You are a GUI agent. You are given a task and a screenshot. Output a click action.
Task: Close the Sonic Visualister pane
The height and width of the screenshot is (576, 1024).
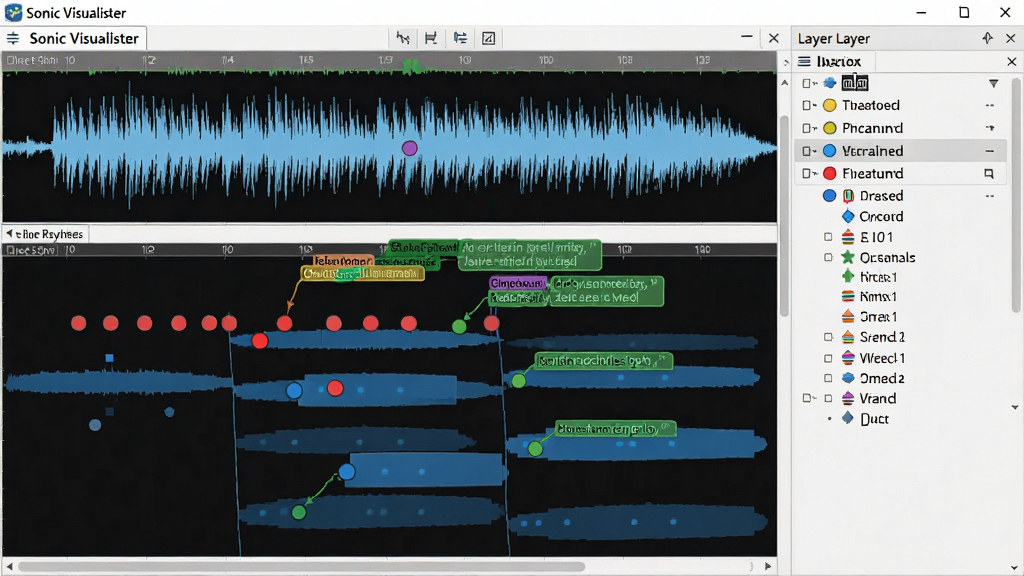[x=774, y=39]
